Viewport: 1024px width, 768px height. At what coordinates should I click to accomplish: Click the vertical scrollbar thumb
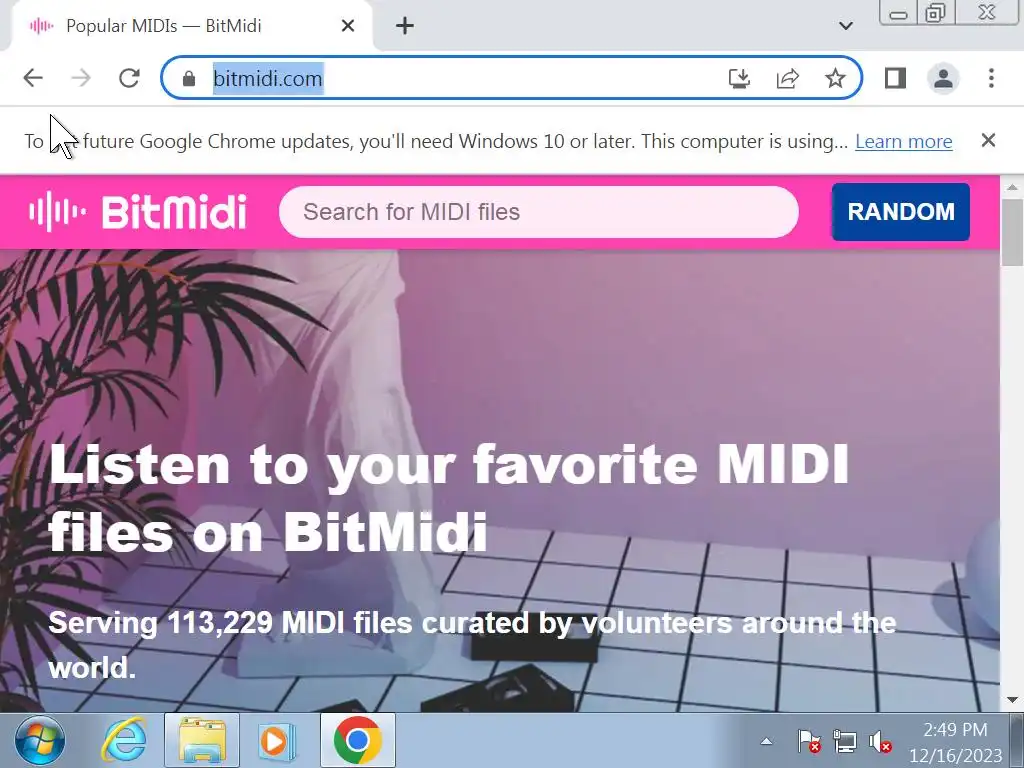point(1012,232)
